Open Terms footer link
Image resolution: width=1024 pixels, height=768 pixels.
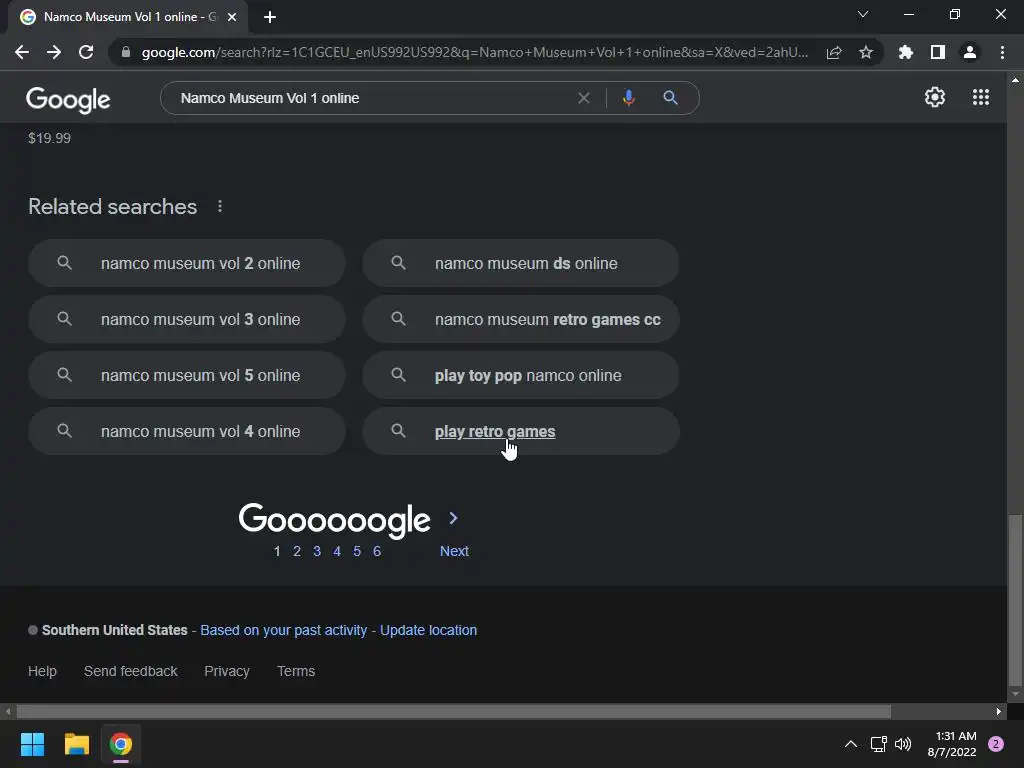click(296, 671)
